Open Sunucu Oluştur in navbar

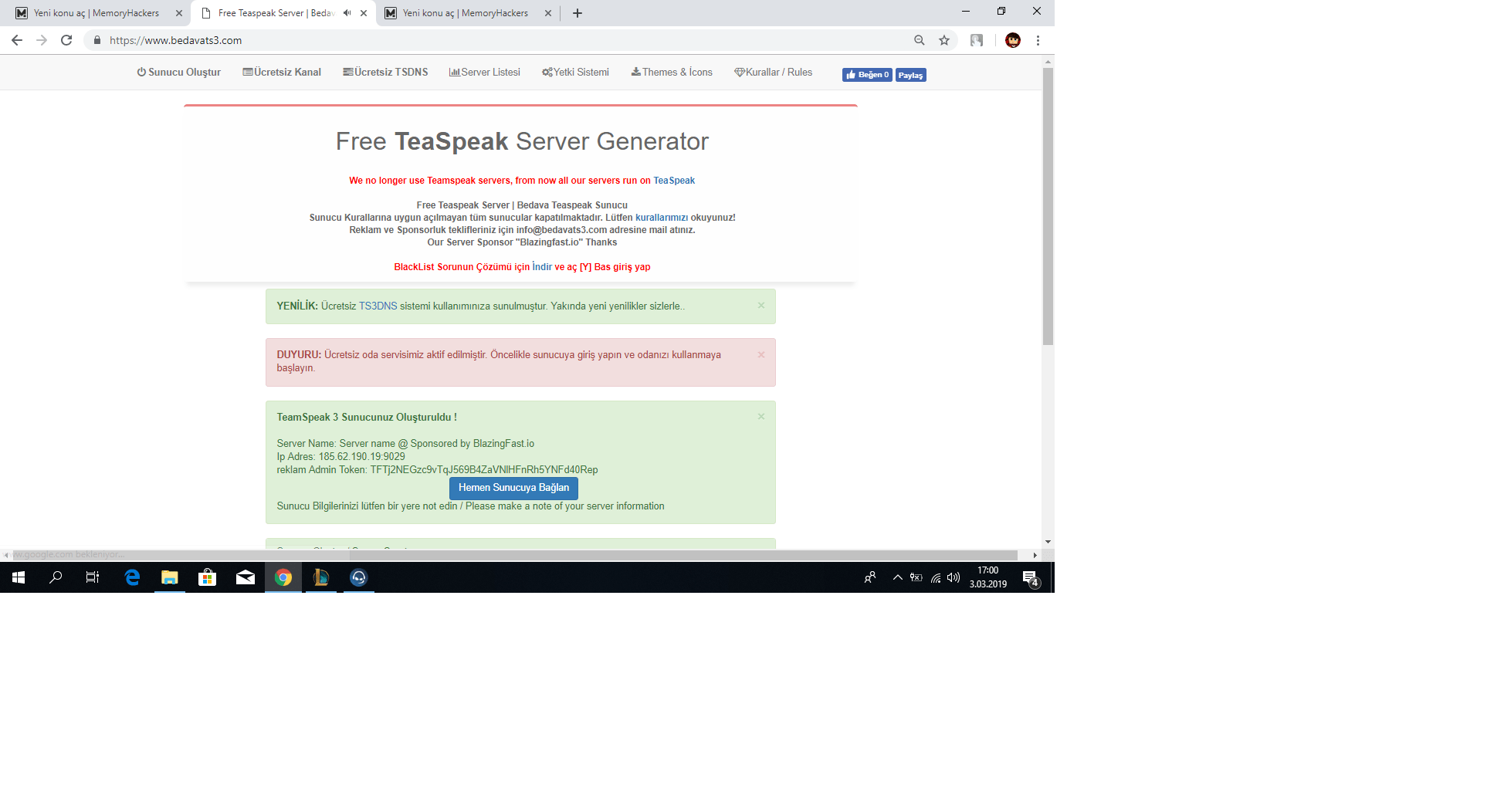(179, 73)
